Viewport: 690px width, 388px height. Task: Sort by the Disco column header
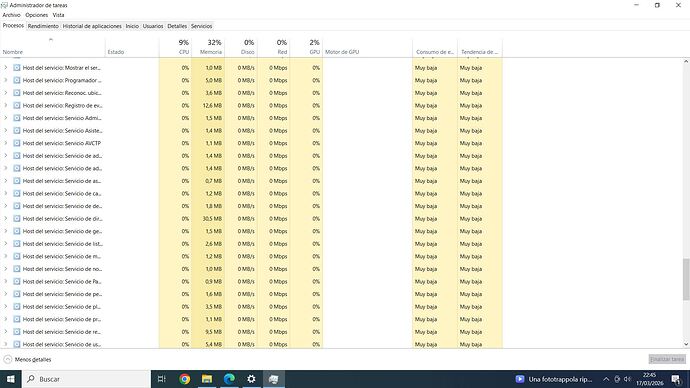tap(241, 47)
